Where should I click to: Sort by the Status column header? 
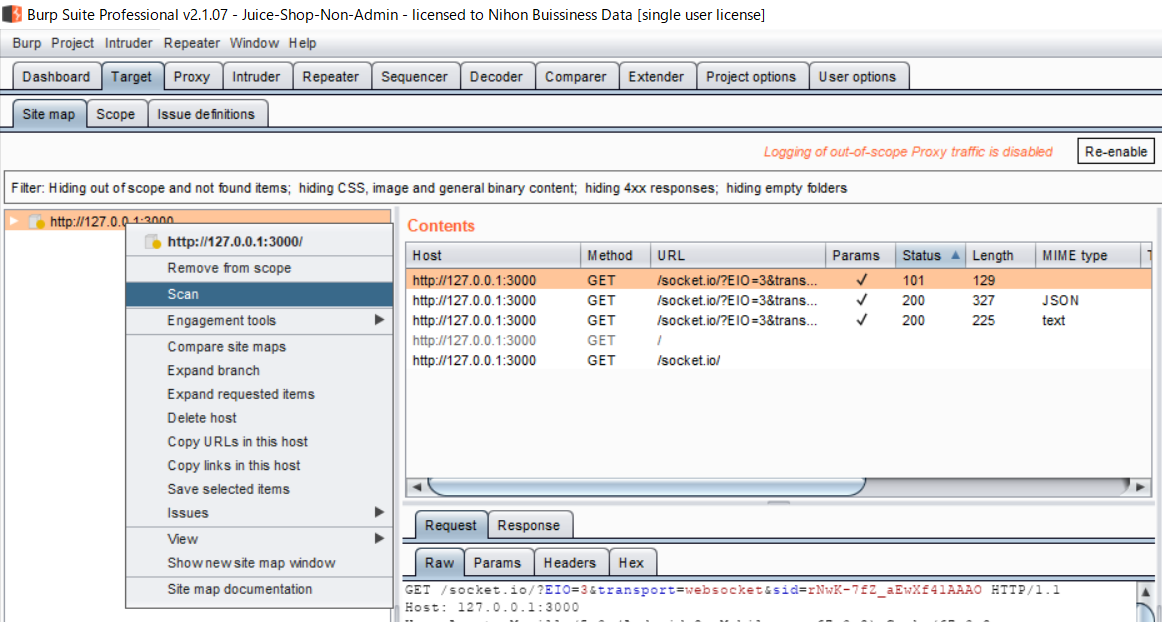[x=930, y=255]
